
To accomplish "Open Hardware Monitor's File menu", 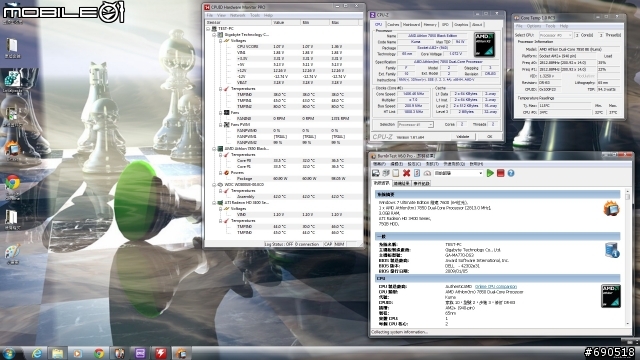I will (x=210, y=16).
